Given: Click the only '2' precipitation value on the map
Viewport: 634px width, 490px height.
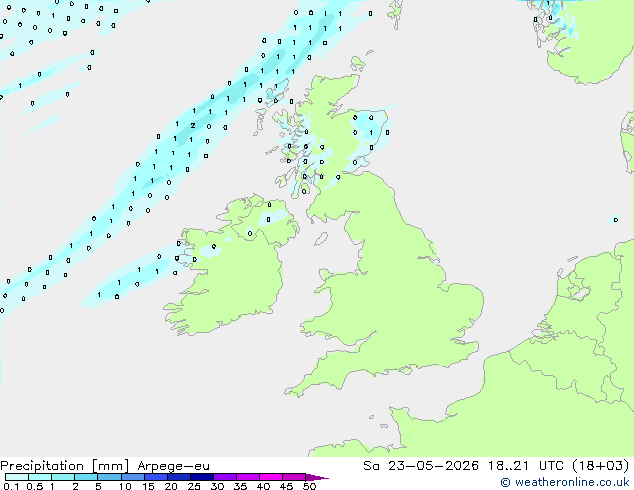Looking at the screenshot, I should pos(193,126).
